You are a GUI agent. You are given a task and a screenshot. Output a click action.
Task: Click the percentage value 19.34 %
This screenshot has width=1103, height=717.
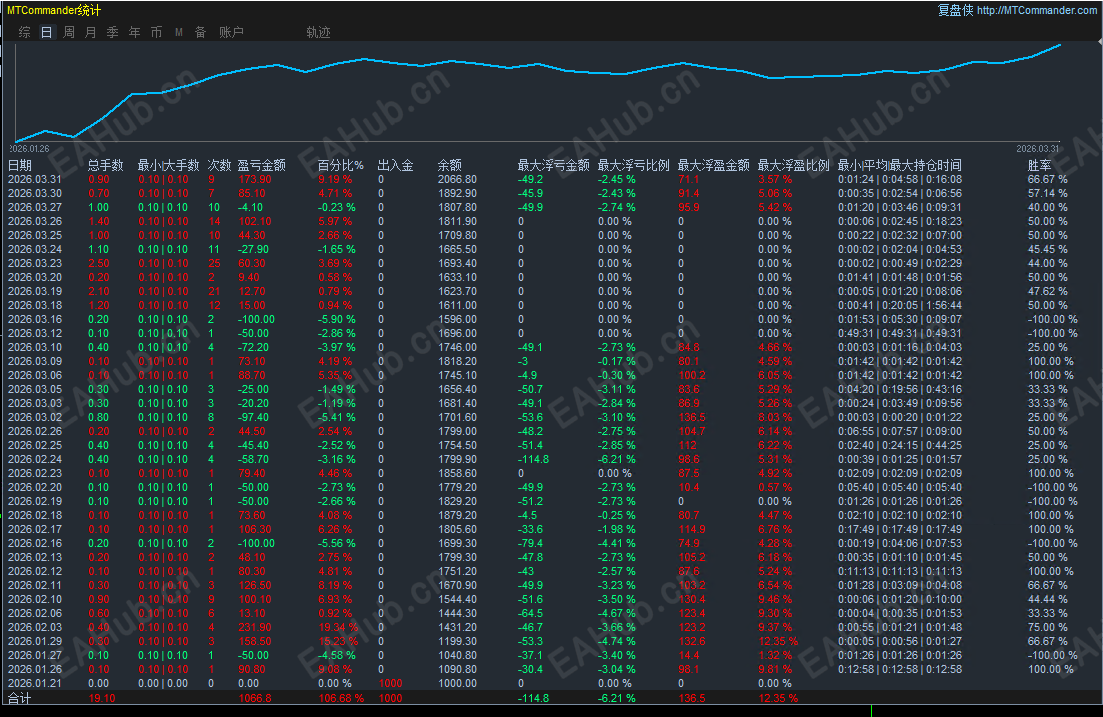[338, 628]
